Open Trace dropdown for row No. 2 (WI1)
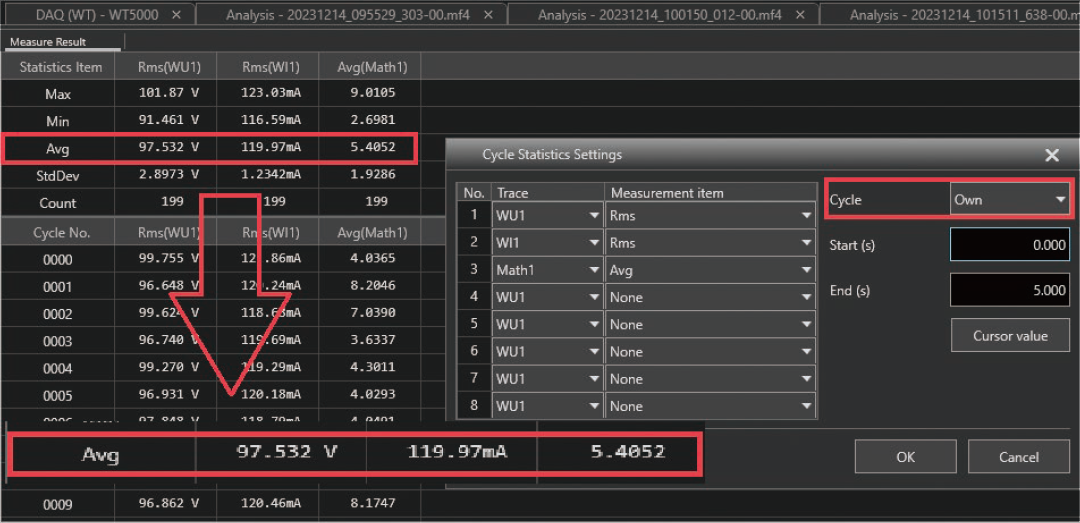Image resolution: width=1080 pixels, height=523 pixels. pos(548,243)
